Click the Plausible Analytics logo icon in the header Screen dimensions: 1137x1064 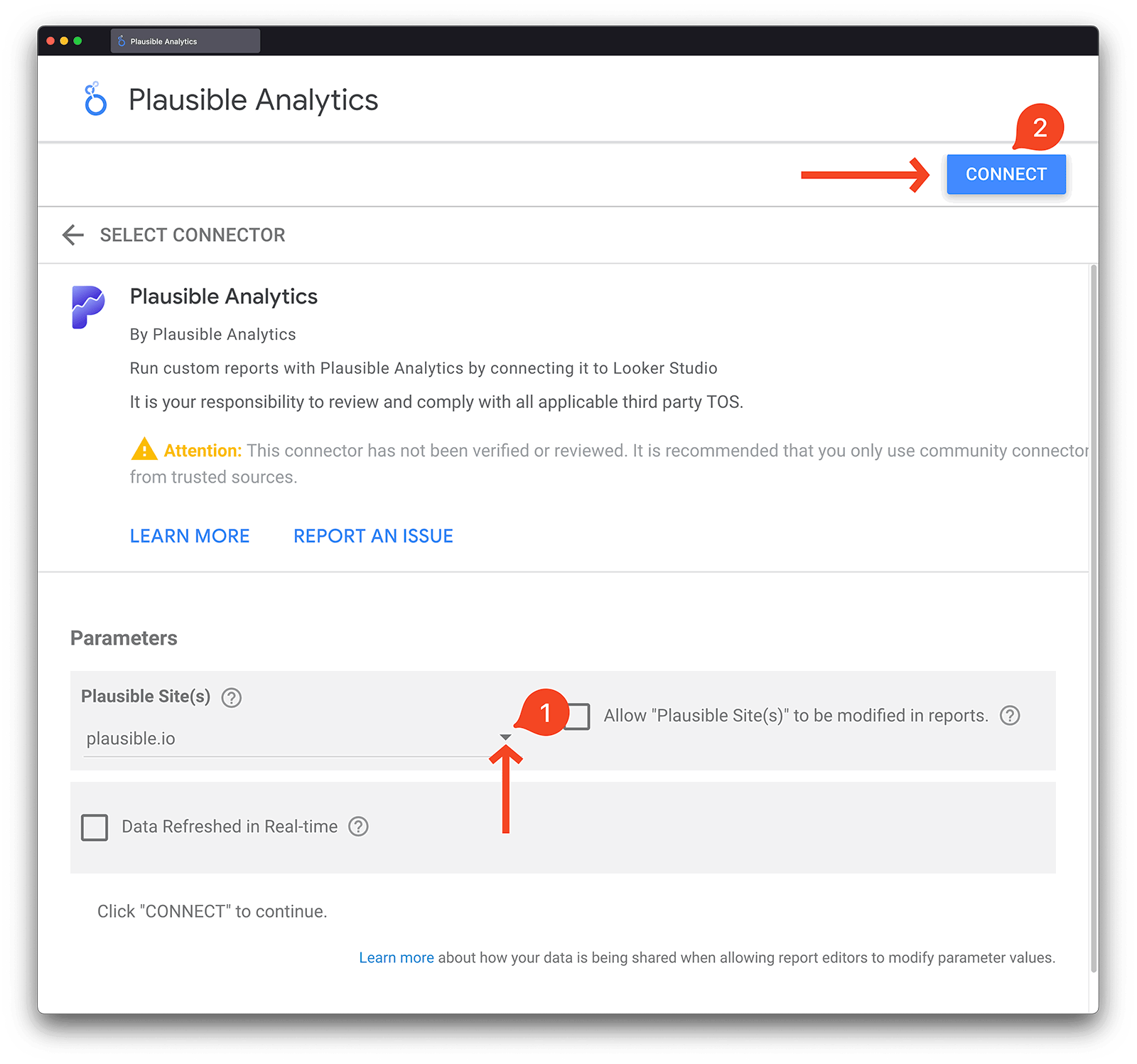pos(95,99)
